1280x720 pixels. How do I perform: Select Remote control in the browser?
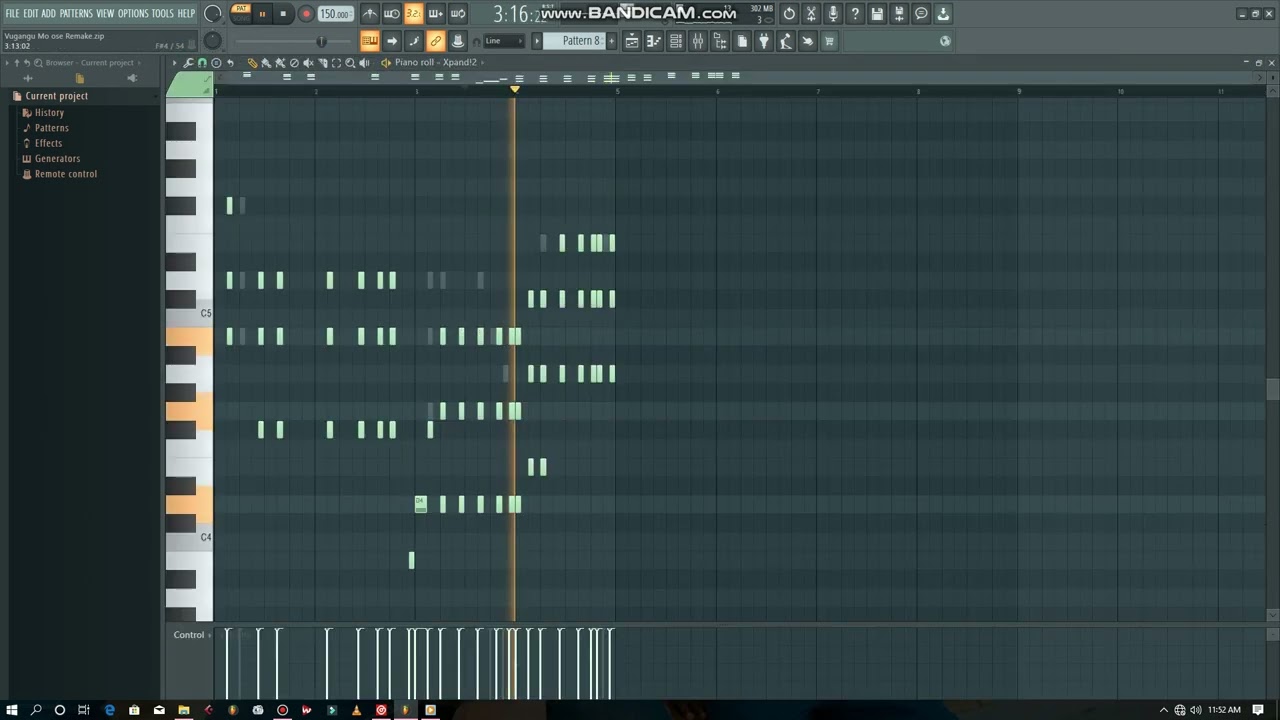(65, 174)
